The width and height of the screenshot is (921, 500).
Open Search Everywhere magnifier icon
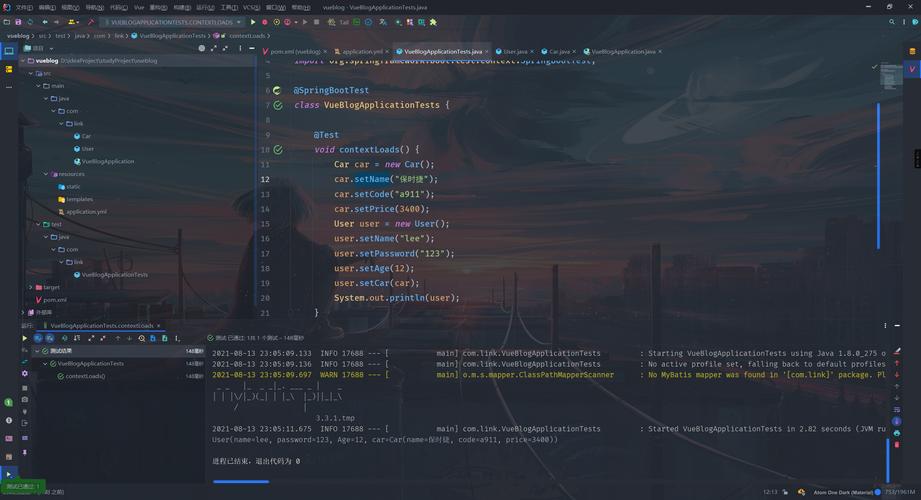click(x=892, y=22)
